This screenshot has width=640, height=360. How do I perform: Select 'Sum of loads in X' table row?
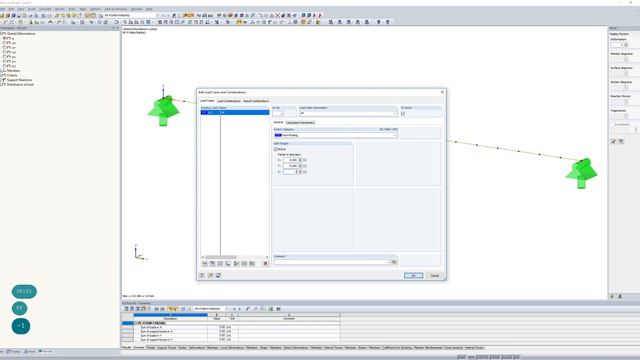point(237,327)
